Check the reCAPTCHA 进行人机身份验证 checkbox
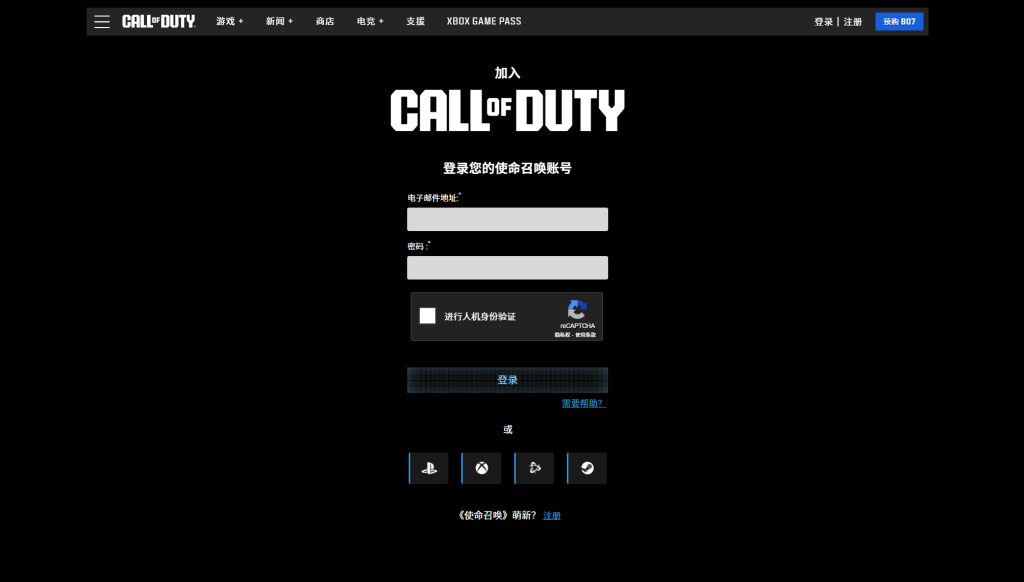1024x582 pixels. click(x=427, y=316)
